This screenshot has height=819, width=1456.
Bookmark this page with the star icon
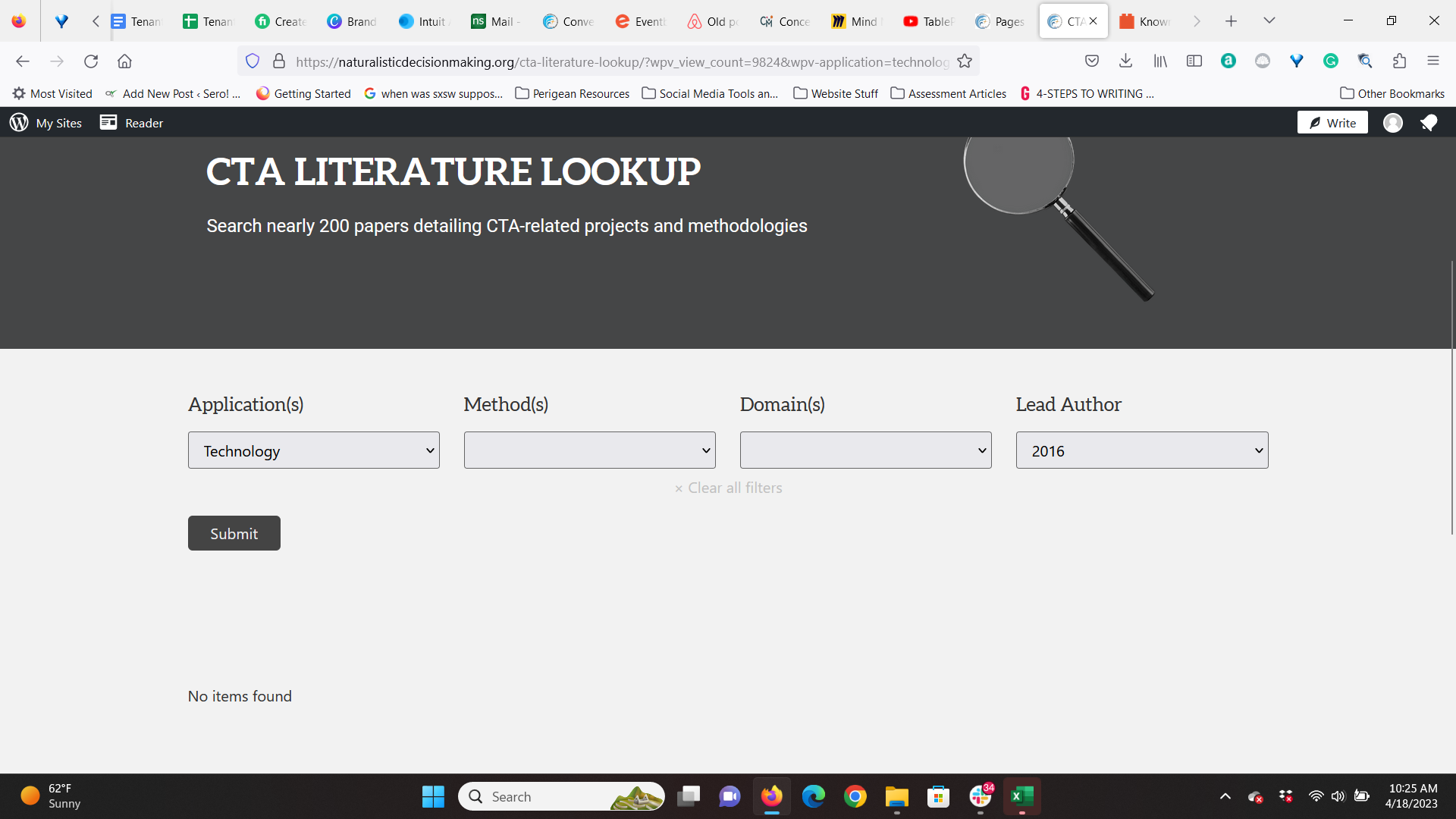click(965, 61)
